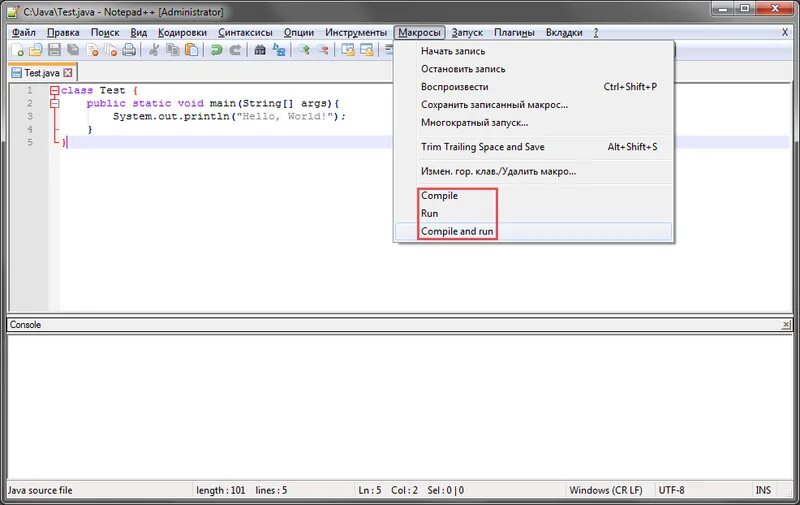Click the "Java source file" status text

[40, 491]
